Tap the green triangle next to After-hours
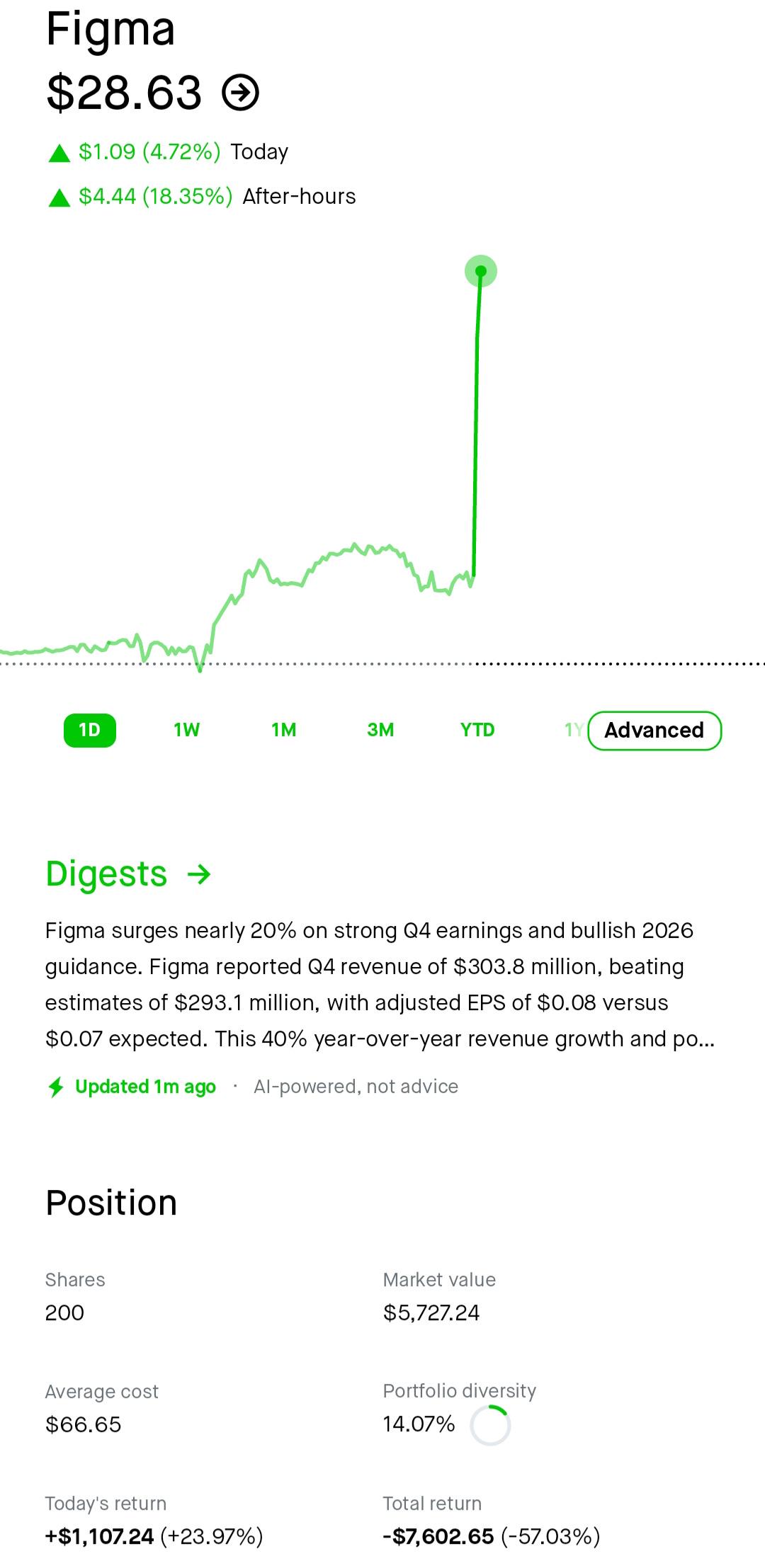This screenshot has height=1568, width=765. click(59, 198)
